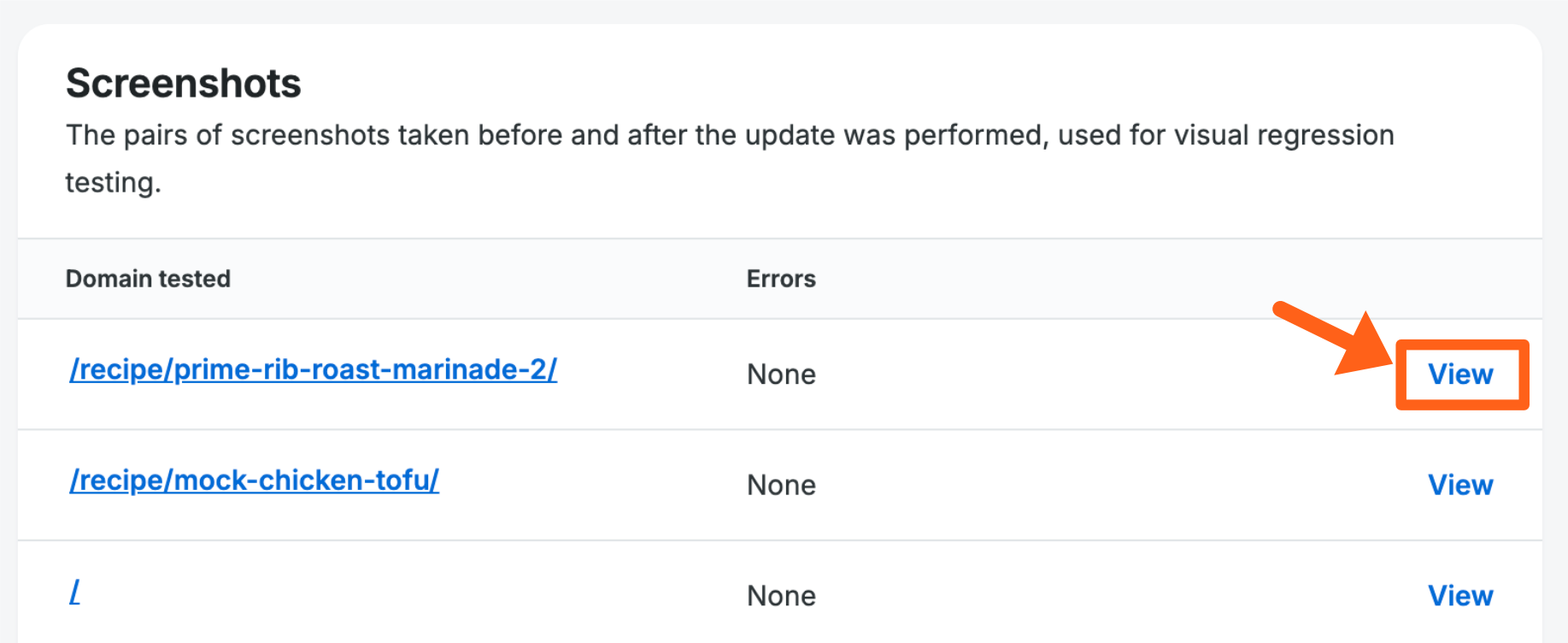
Task: Click the Screenshots section heading
Action: (x=184, y=84)
